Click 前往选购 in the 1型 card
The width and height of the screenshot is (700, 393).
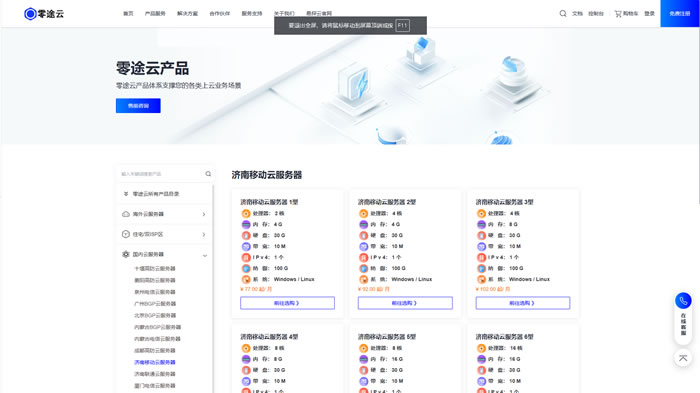pyautogui.click(x=287, y=303)
